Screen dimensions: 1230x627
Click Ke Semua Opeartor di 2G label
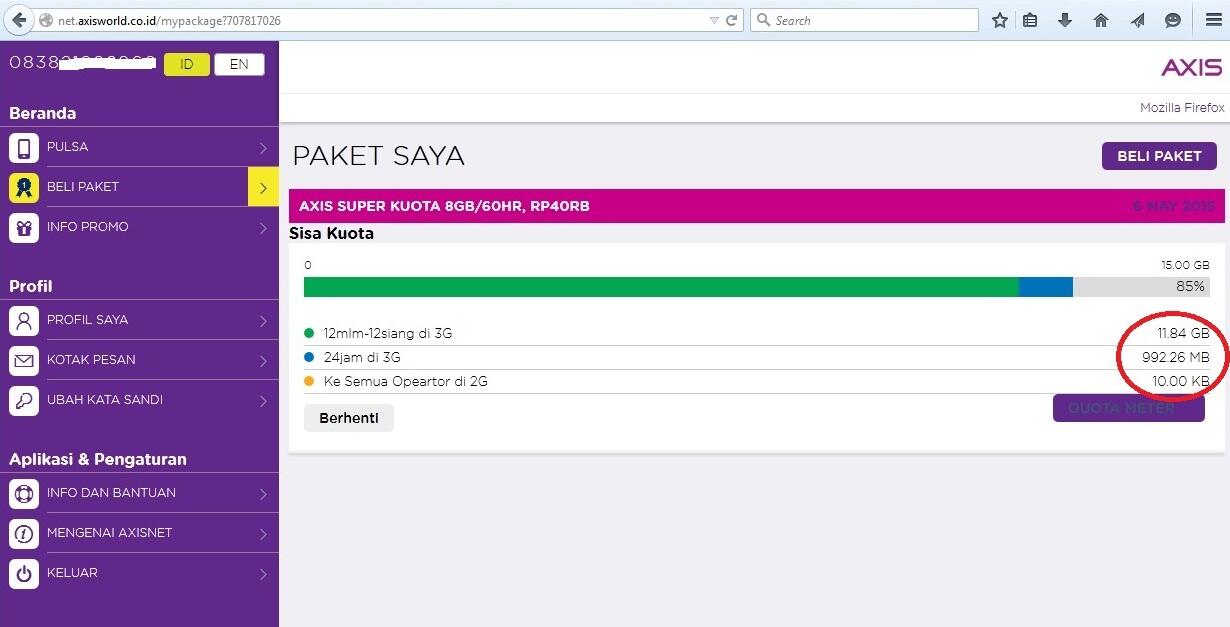(406, 381)
